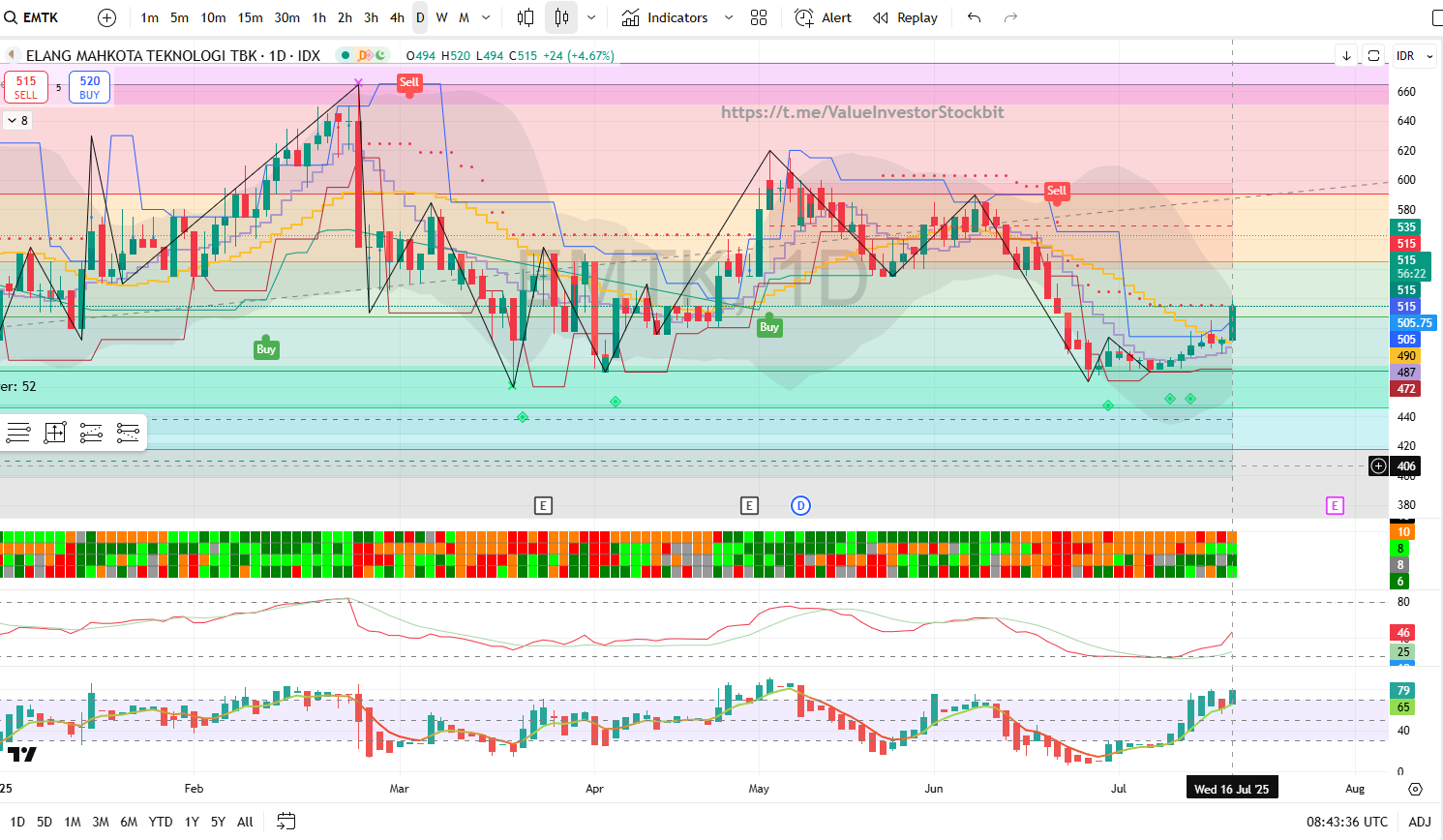Click the ELANG MAHKOTA TEKNOLOGI TBK title

pos(141,55)
